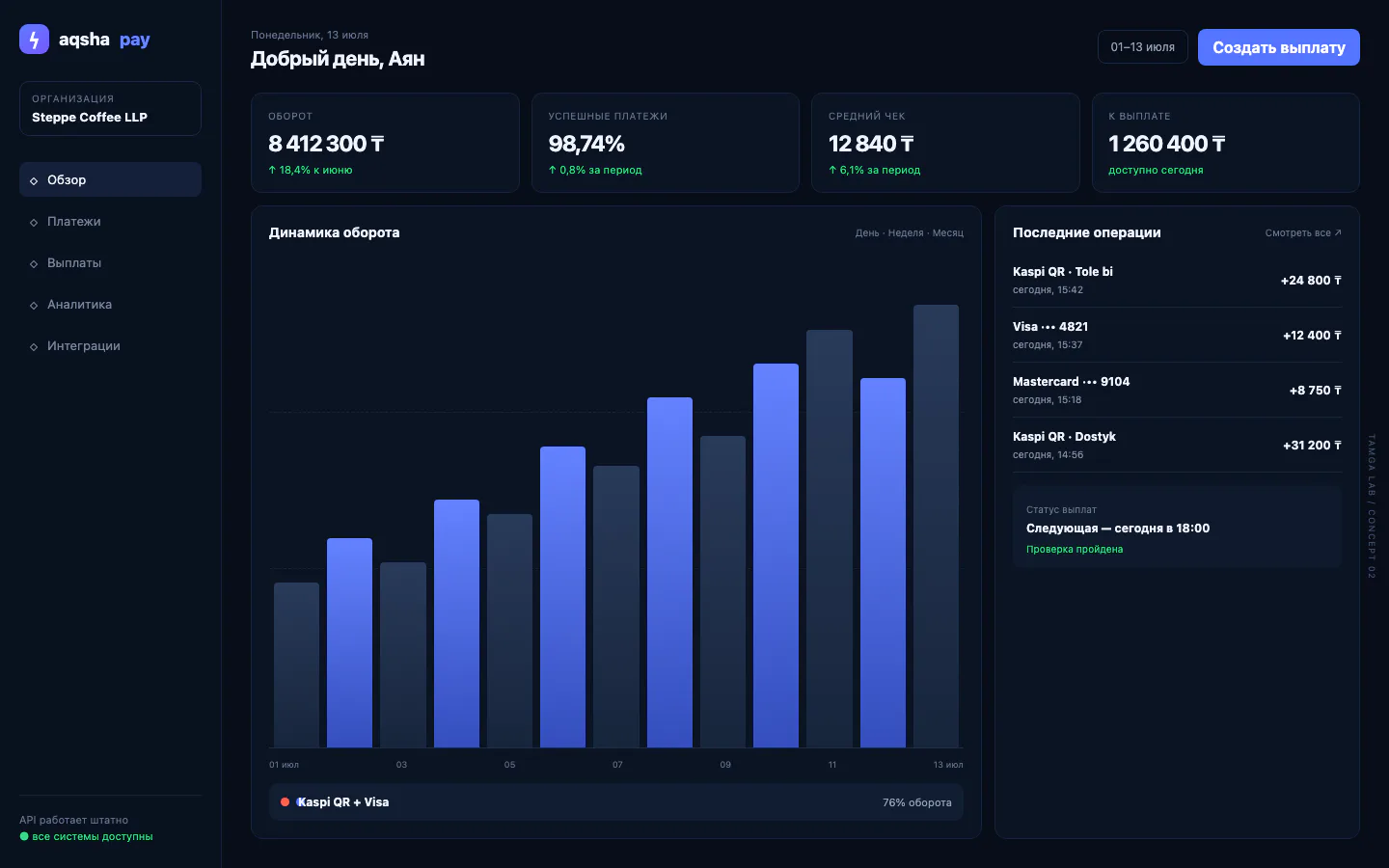Click the Последние операции heading
Screen dimensions: 1389x868
click(x=1087, y=232)
